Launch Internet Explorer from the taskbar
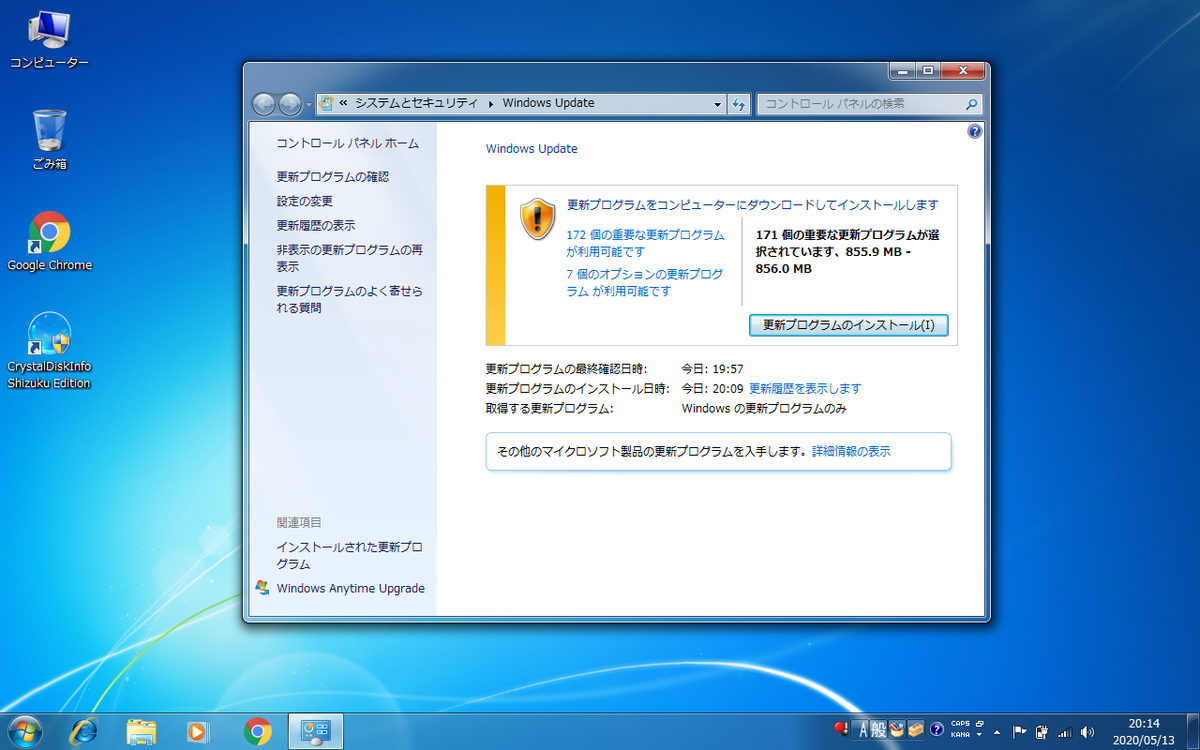 [84, 732]
